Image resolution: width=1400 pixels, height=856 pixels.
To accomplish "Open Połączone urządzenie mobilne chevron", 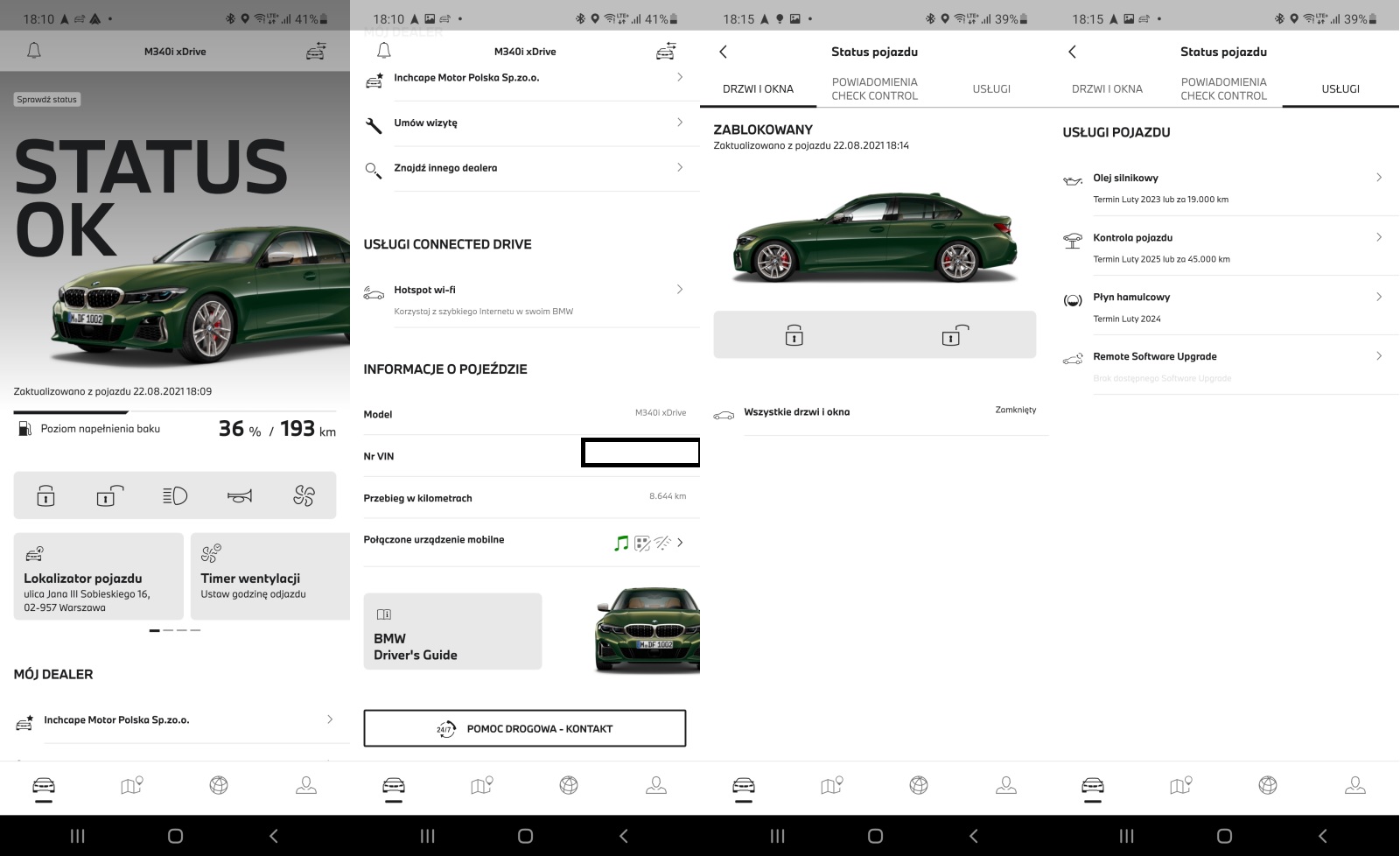I will [680, 543].
